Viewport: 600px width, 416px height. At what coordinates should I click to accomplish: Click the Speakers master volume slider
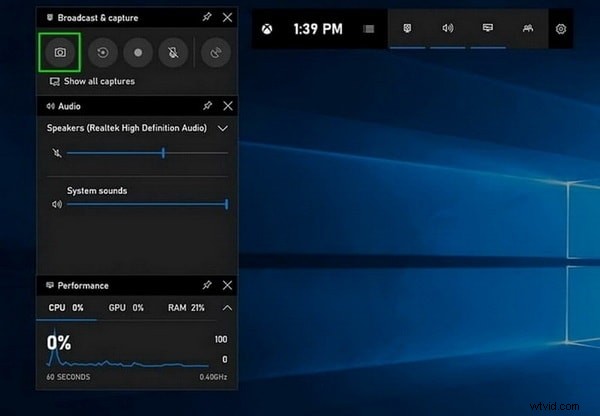[147, 153]
